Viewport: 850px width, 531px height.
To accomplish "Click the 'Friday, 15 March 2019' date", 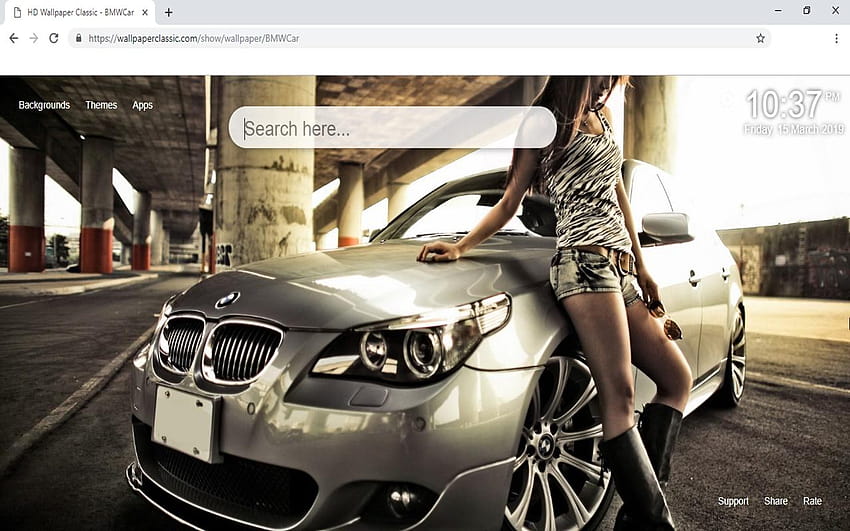I will point(794,129).
